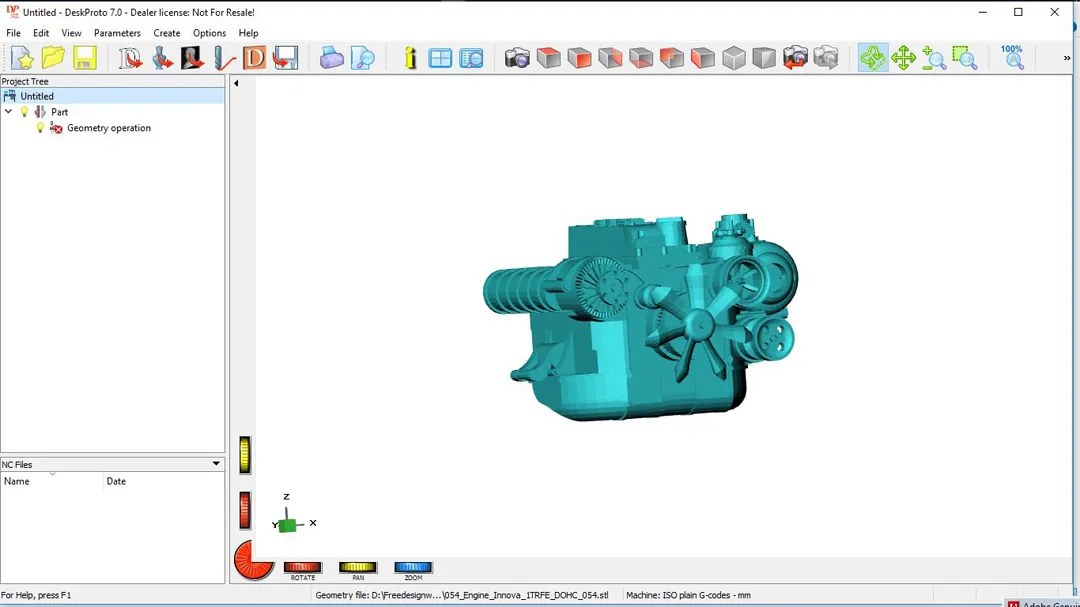Load a vector file with the outlined D icon

129,58
